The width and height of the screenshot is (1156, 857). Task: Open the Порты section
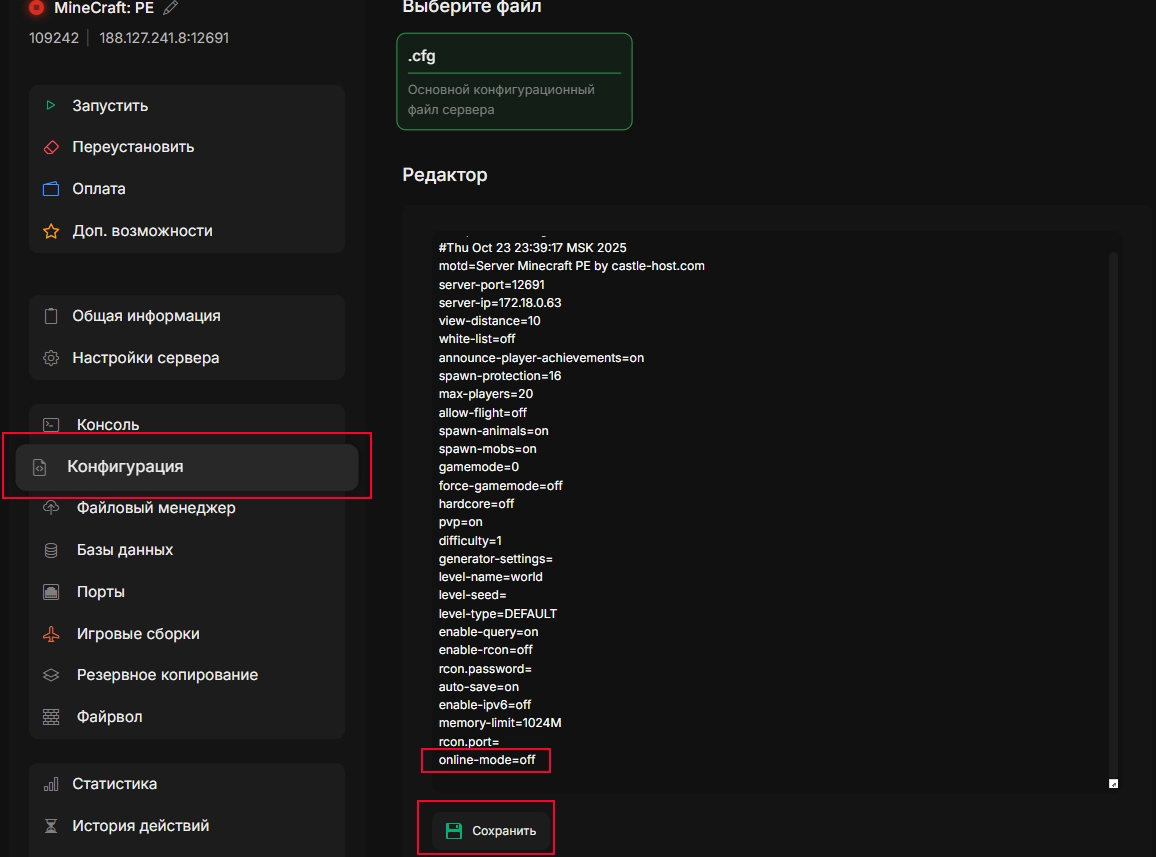tap(101, 592)
